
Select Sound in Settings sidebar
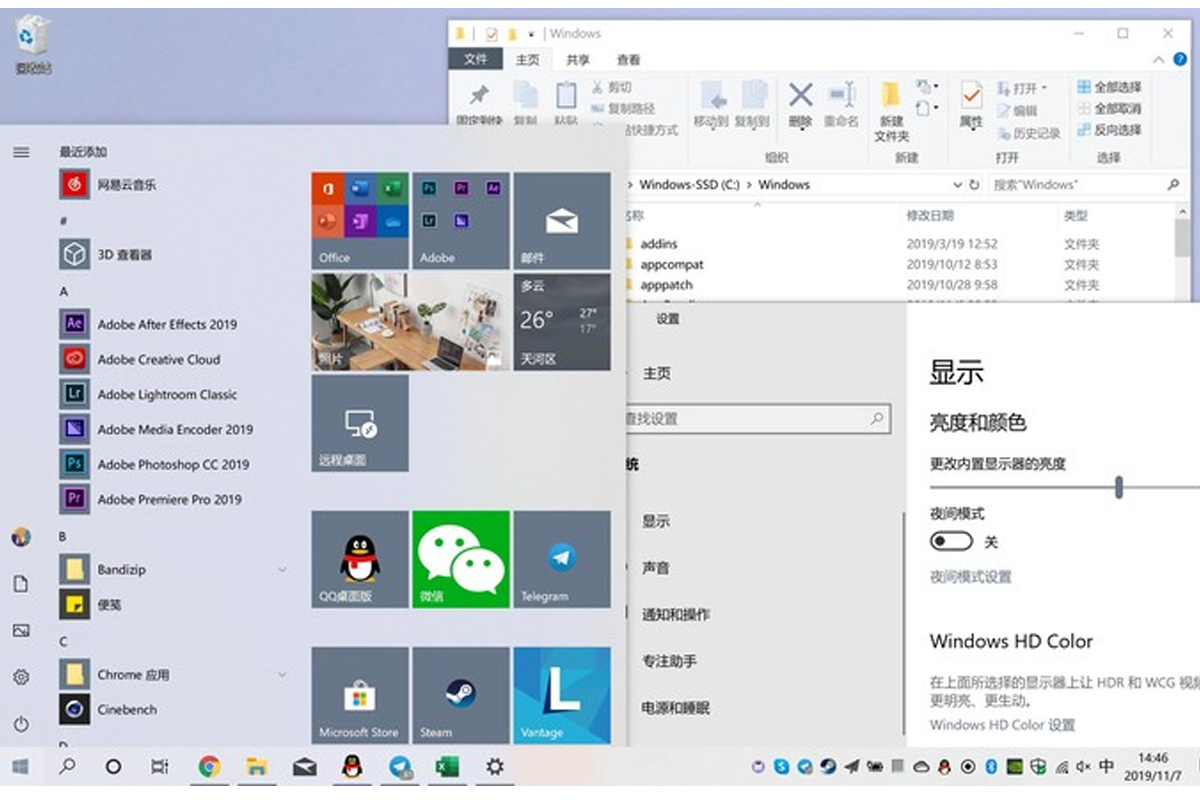coord(656,568)
